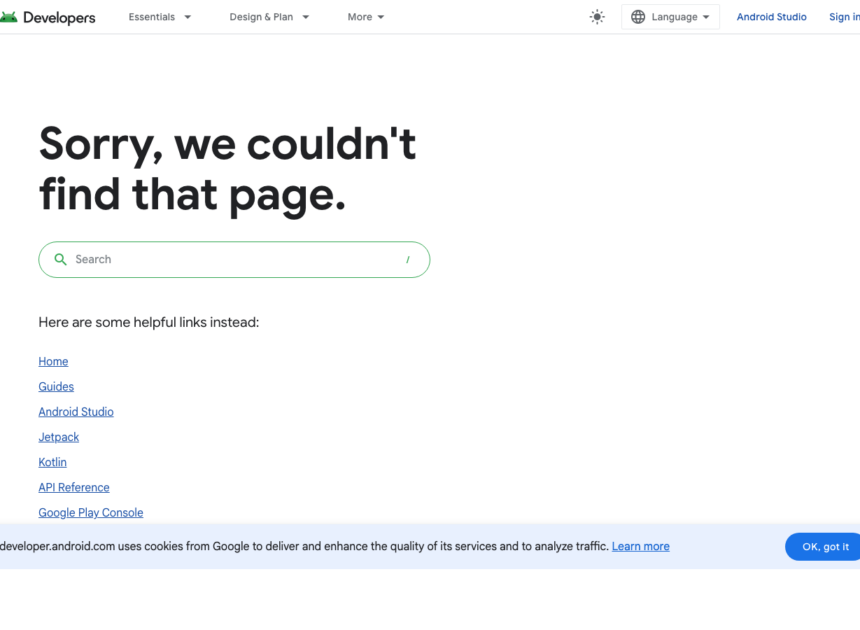Image resolution: width=860 pixels, height=630 pixels.
Task: Go to Android Studio in header
Action: point(771,17)
